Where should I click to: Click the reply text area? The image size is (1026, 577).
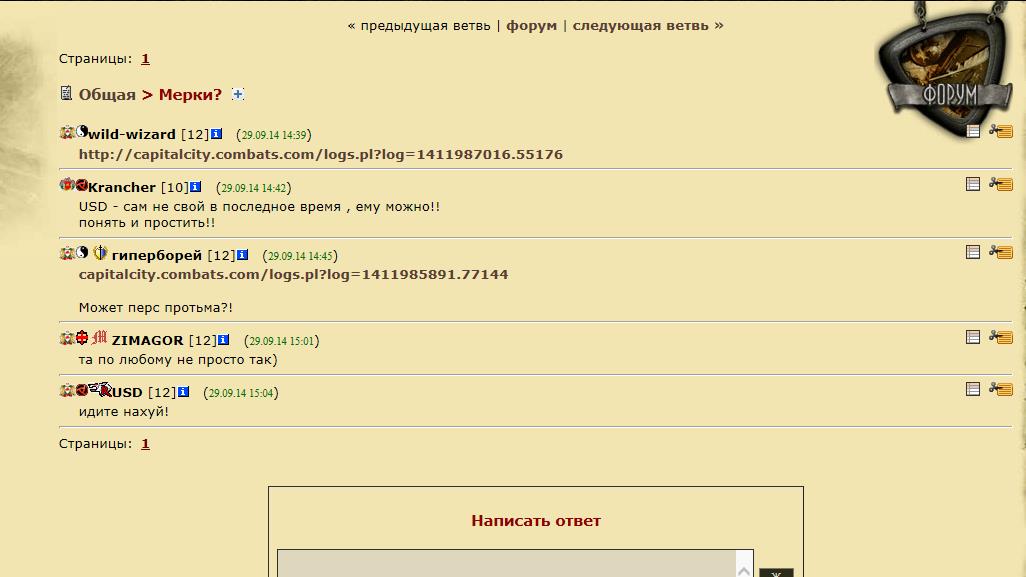point(507,563)
